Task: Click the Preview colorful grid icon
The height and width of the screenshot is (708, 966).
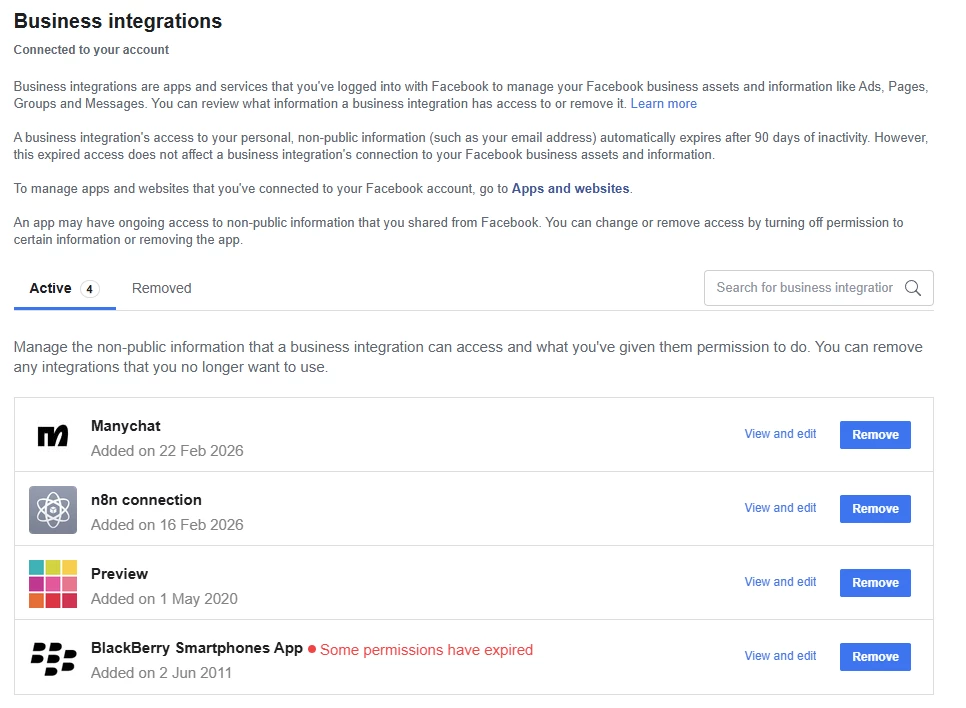Action: pyautogui.click(x=53, y=584)
